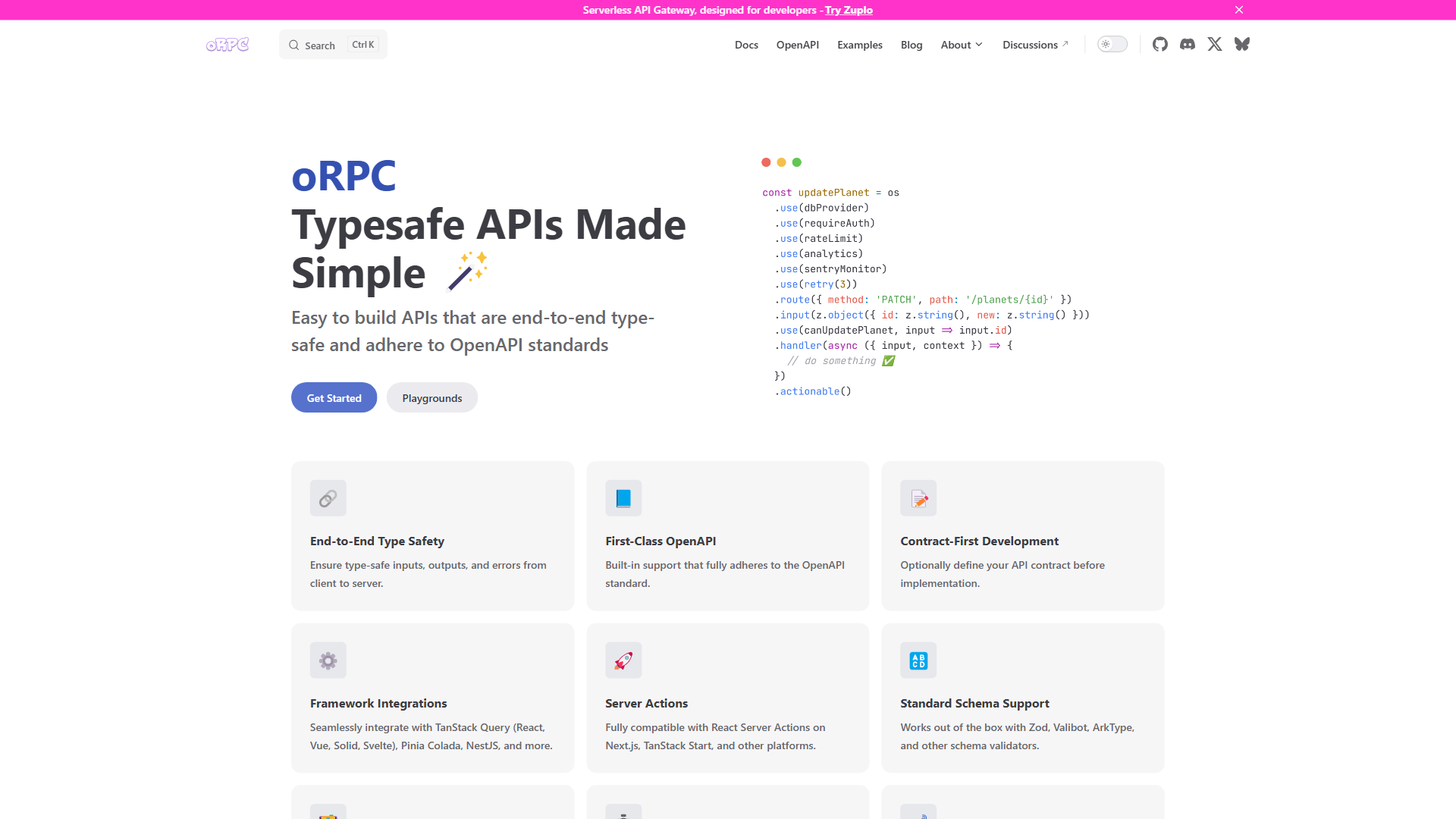Open the Examples nav item
The width and height of the screenshot is (1456, 819).
coord(859,45)
